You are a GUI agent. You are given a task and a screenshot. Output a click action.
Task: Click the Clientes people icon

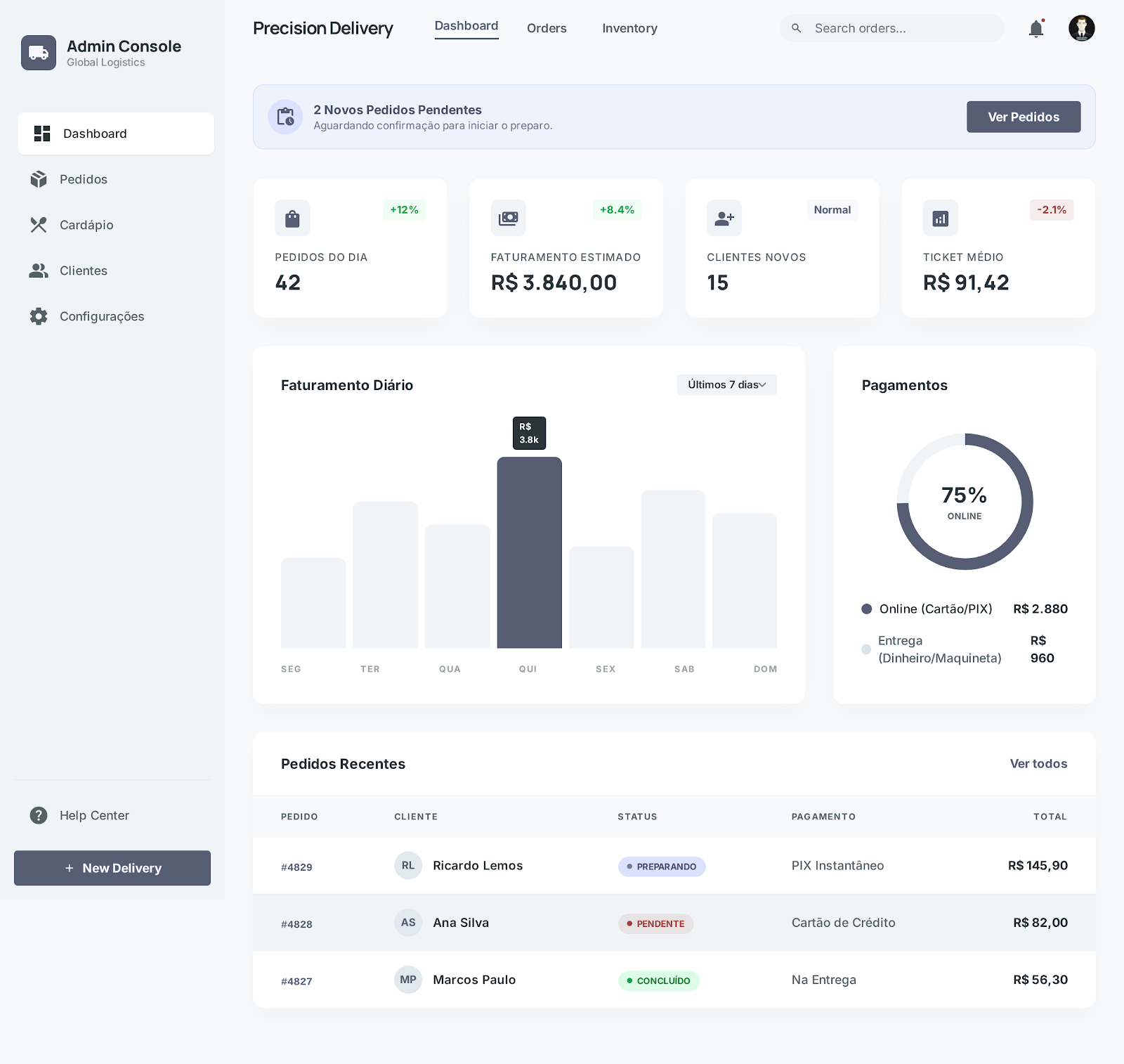click(39, 271)
